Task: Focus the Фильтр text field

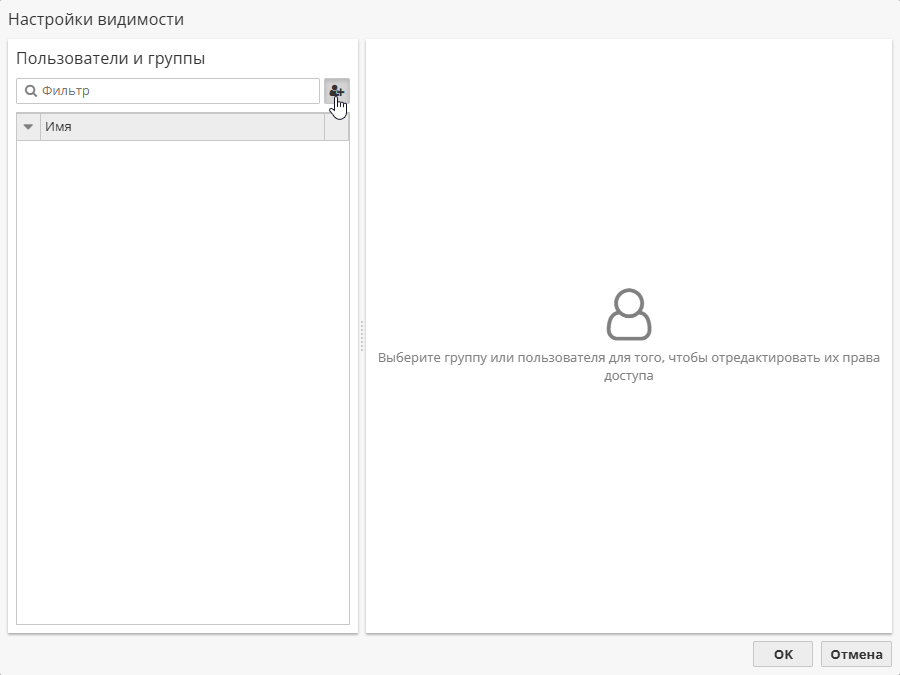Action: point(175,91)
